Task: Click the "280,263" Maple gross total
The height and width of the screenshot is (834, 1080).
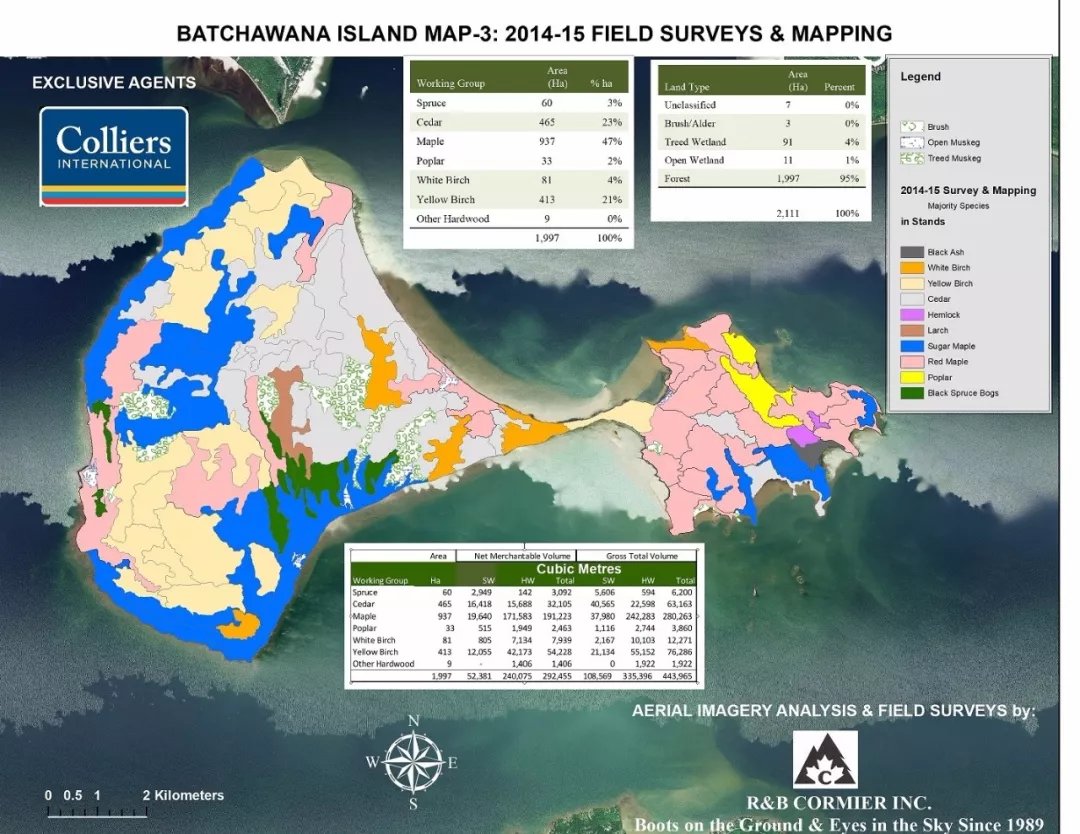Action: click(x=677, y=616)
